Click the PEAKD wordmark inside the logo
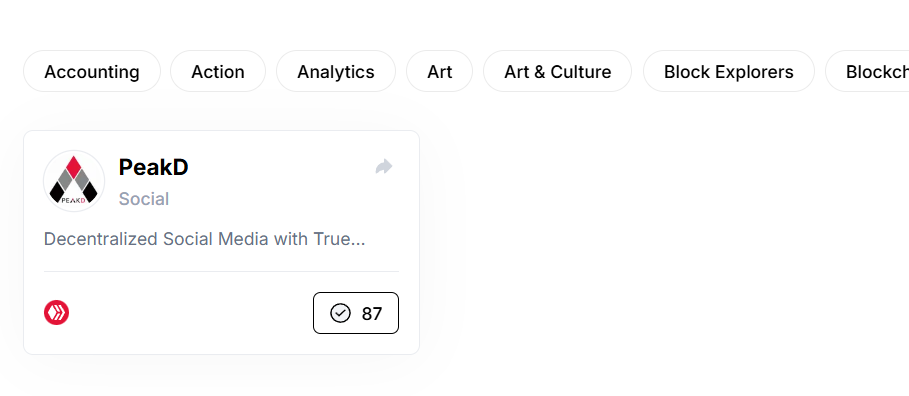The width and height of the screenshot is (909, 396). (x=74, y=201)
